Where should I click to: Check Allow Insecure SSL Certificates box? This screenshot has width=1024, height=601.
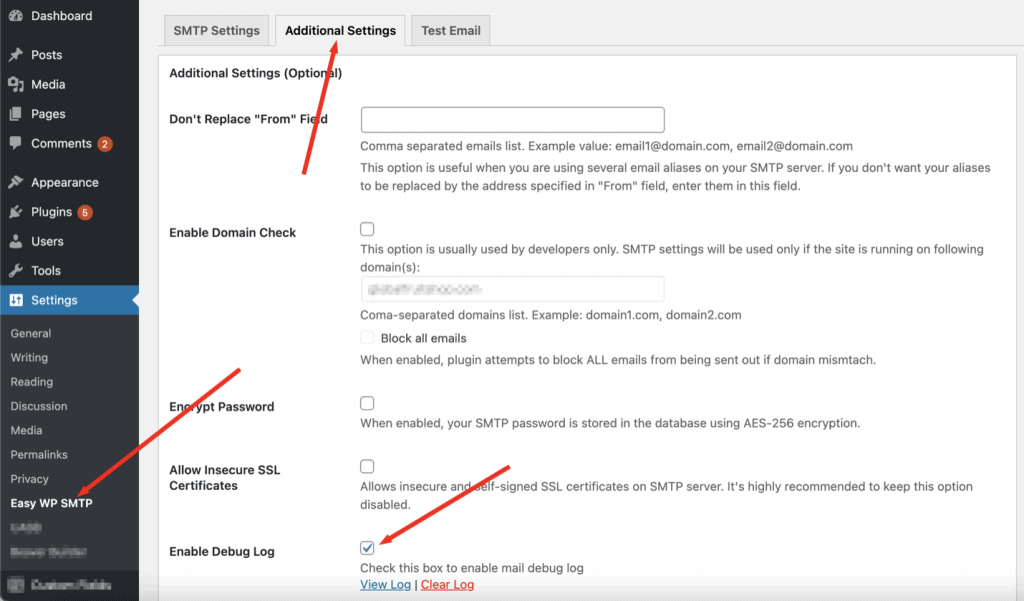click(x=367, y=466)
